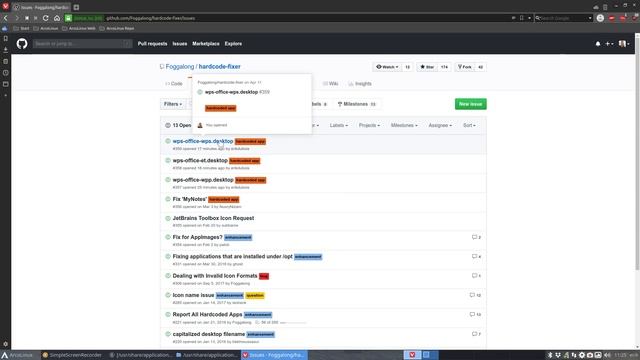Open the GitHub Octocat home logo
This screenshot has height=360, width=640.
22,43
